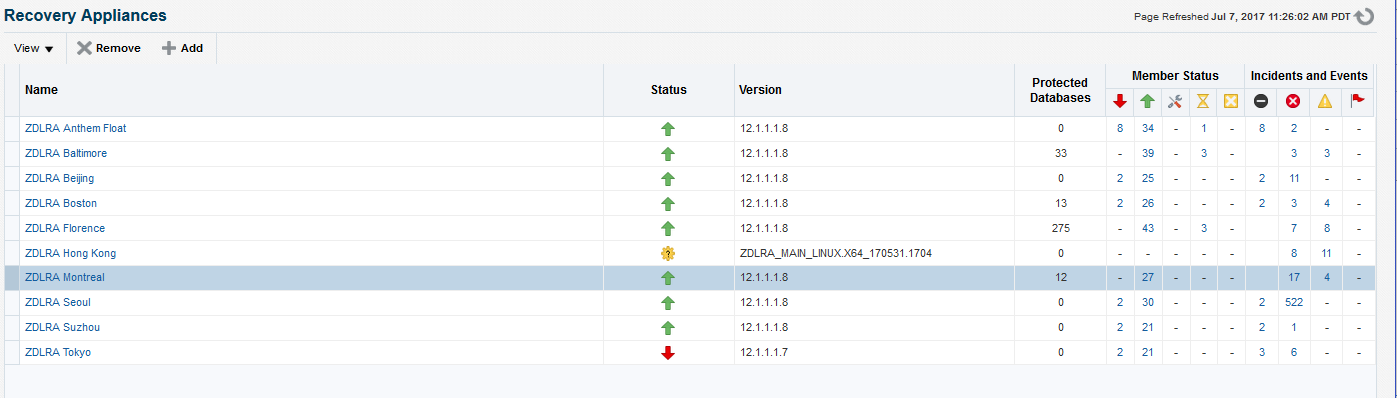Click critical incident count 522 for Seoul

coord(1293,302)
